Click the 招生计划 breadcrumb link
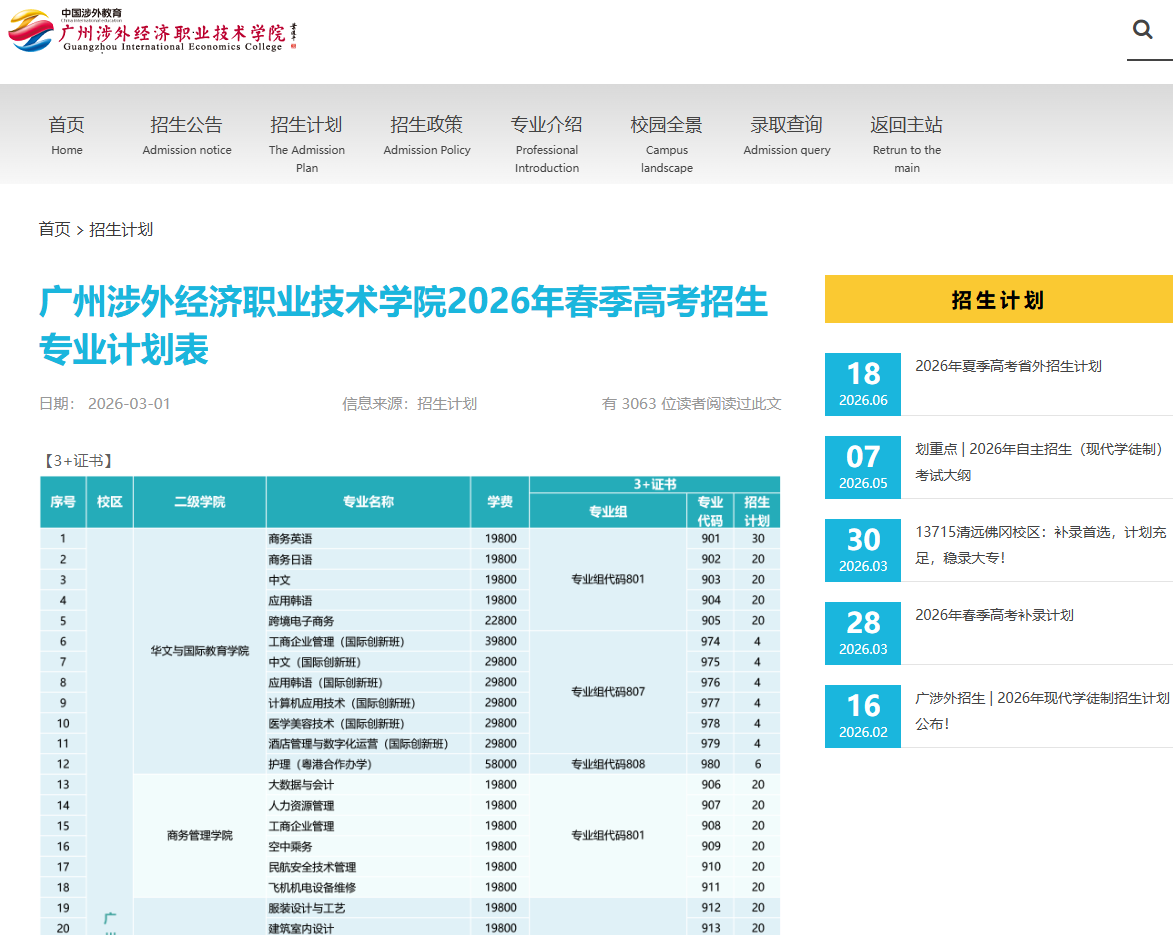Image resolution: width=1173 pixels, height=935 pixels. click(121, 229)
